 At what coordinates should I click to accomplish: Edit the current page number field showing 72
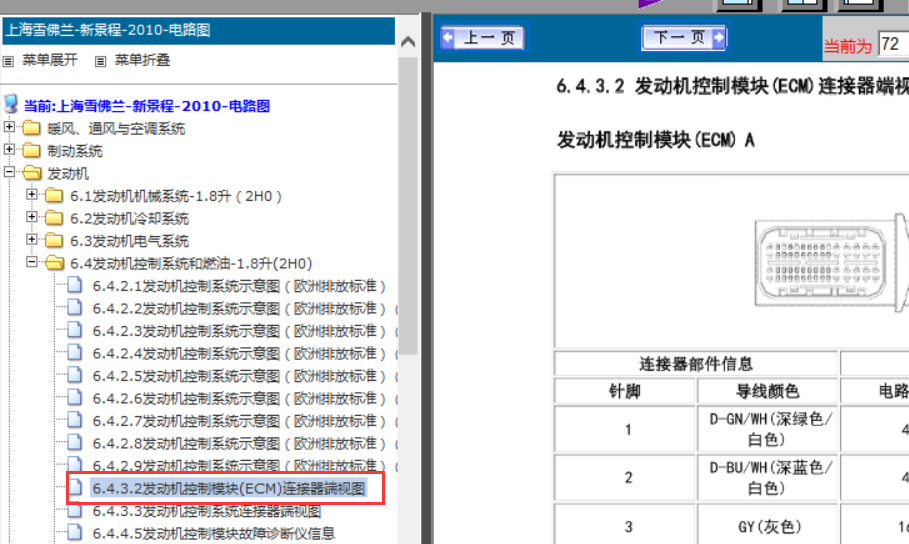click(893, 44)
